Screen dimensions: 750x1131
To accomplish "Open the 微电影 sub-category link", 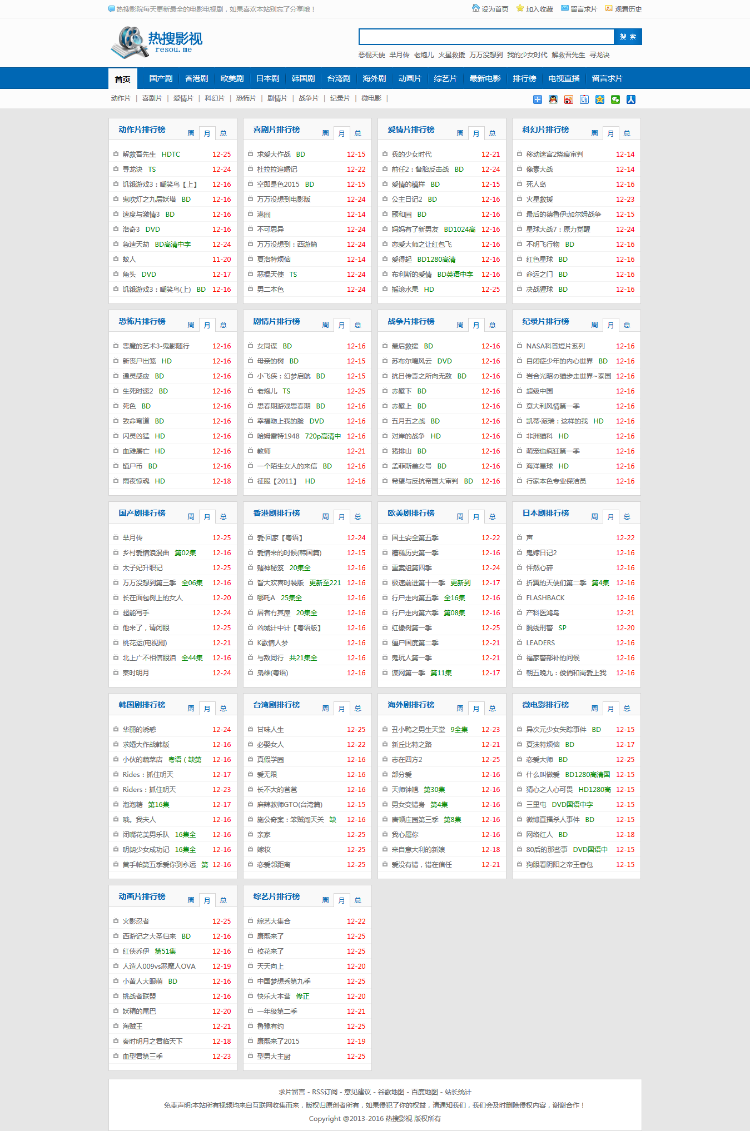I will (371, 98).
